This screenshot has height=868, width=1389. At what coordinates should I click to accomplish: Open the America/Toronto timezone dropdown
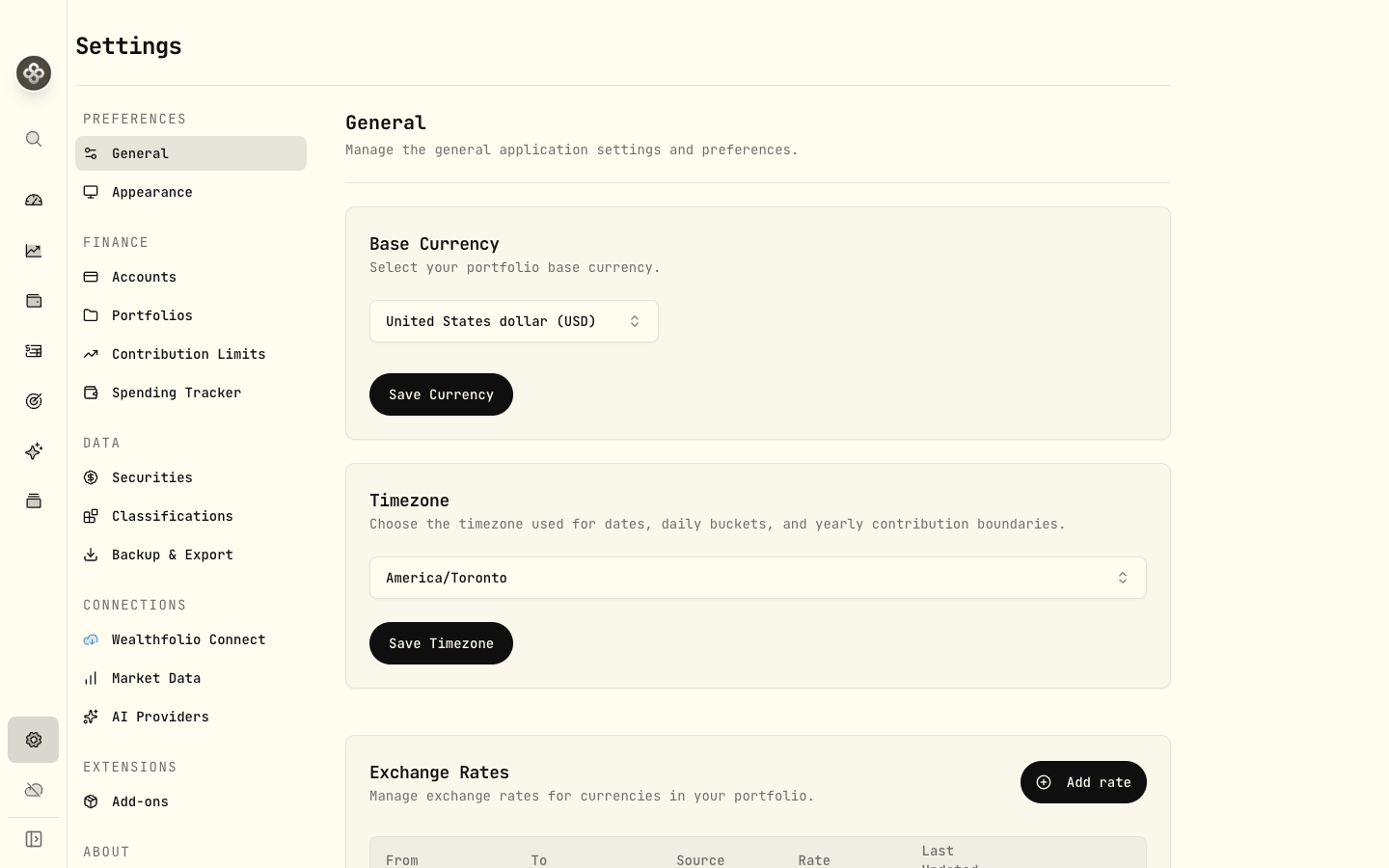pyautogui.click(x=758, y=578)
